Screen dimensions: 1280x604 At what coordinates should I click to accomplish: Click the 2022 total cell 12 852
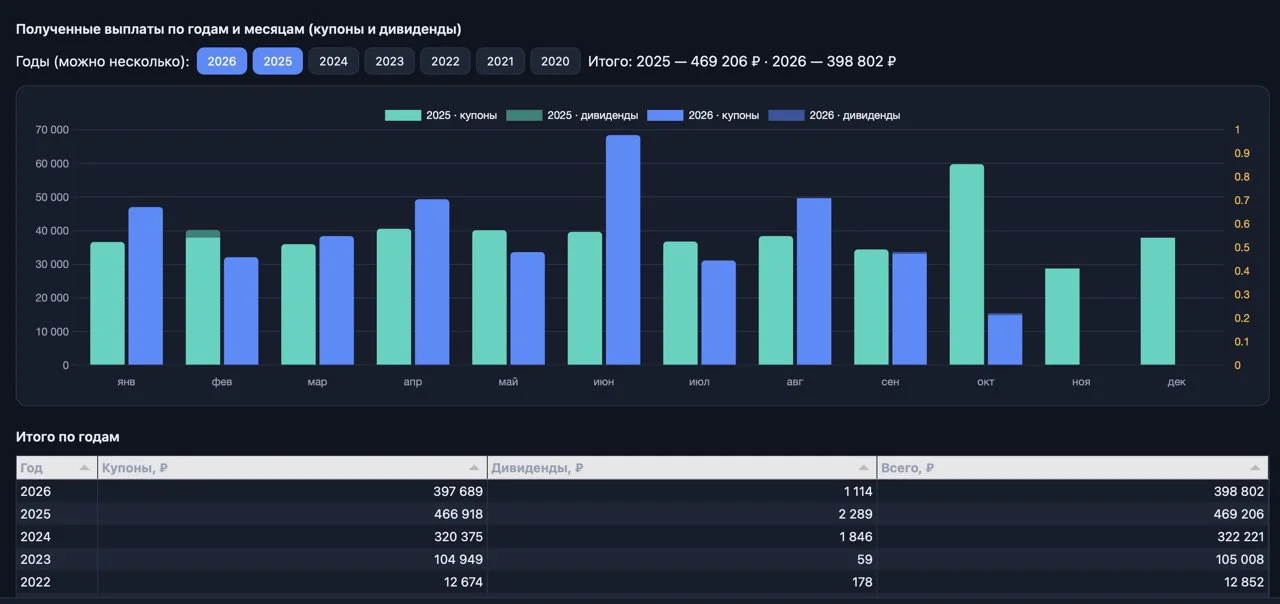1072,582
